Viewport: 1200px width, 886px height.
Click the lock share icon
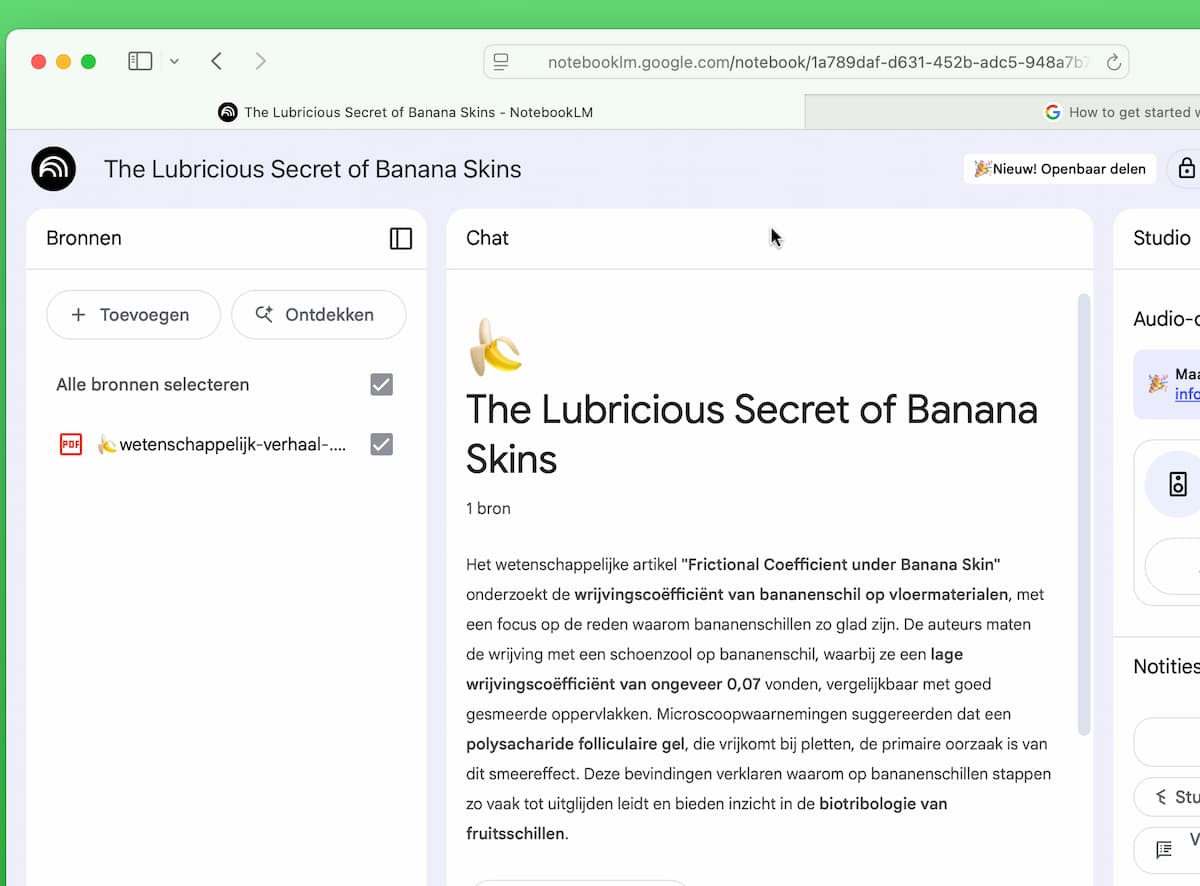[1186, 169]
